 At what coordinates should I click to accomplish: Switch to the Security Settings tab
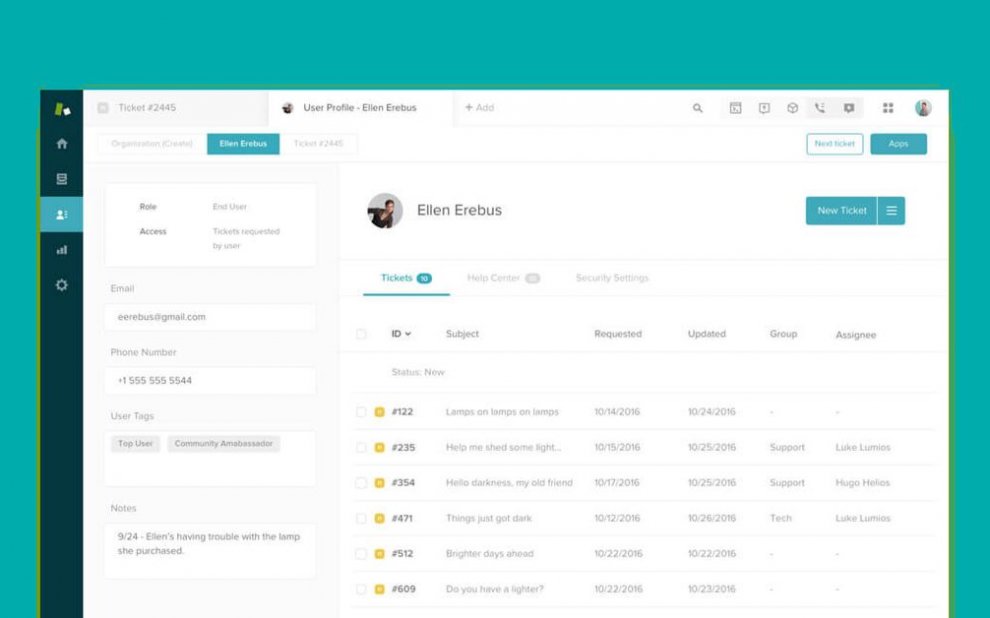pos(612,278)
